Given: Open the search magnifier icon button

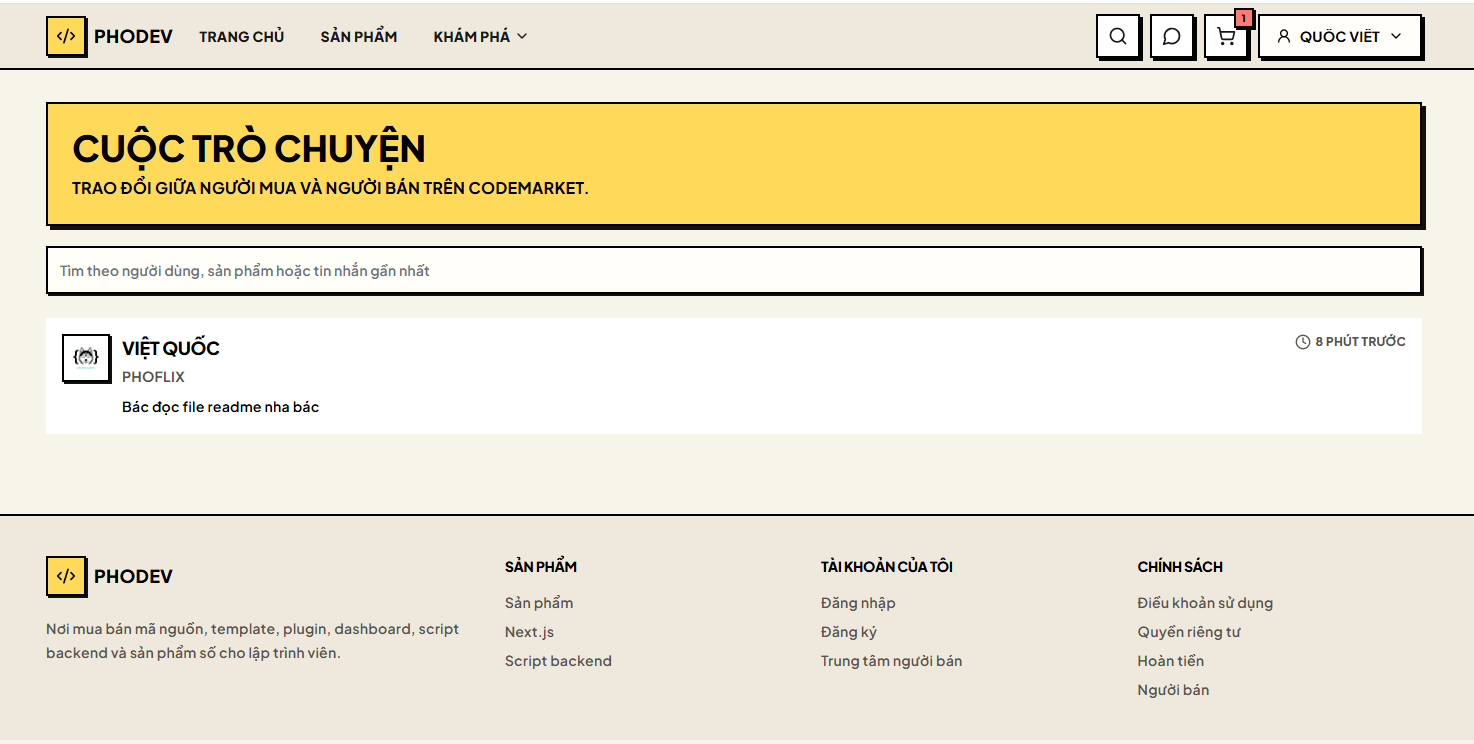Looking at the screenshot, I should [x=1118, y=36].
